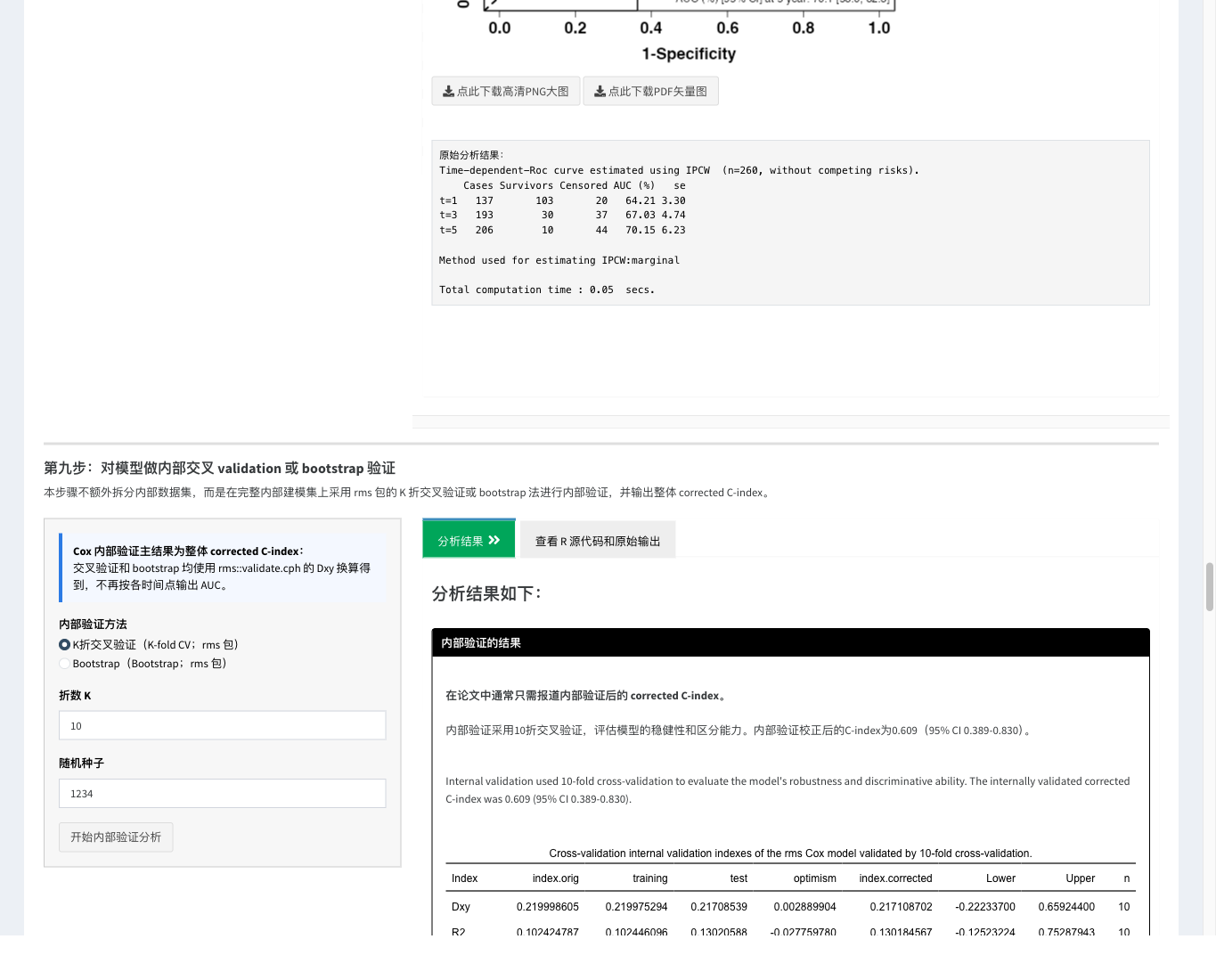This screenshot has height=980, width=1216.
Task: Download the high-resolution PNG image
Action: click(x=506, y=91)
